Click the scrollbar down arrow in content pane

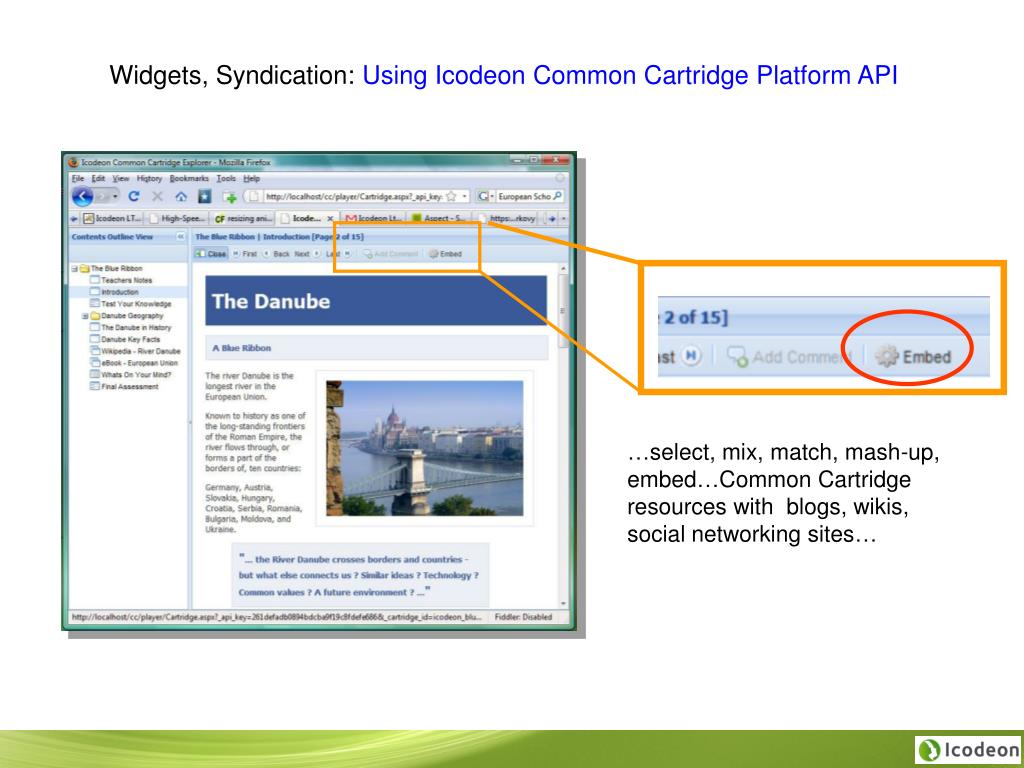click(564, 604)
